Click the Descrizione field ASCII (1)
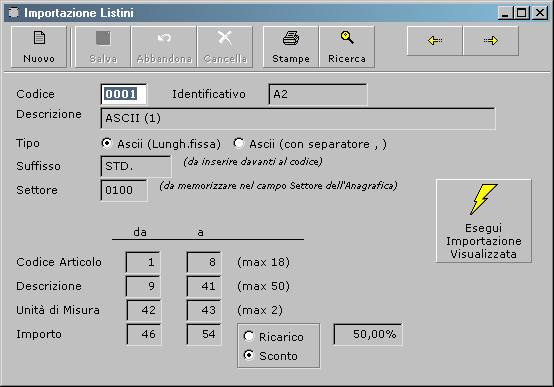554x387 pixels. coord(298,118)
